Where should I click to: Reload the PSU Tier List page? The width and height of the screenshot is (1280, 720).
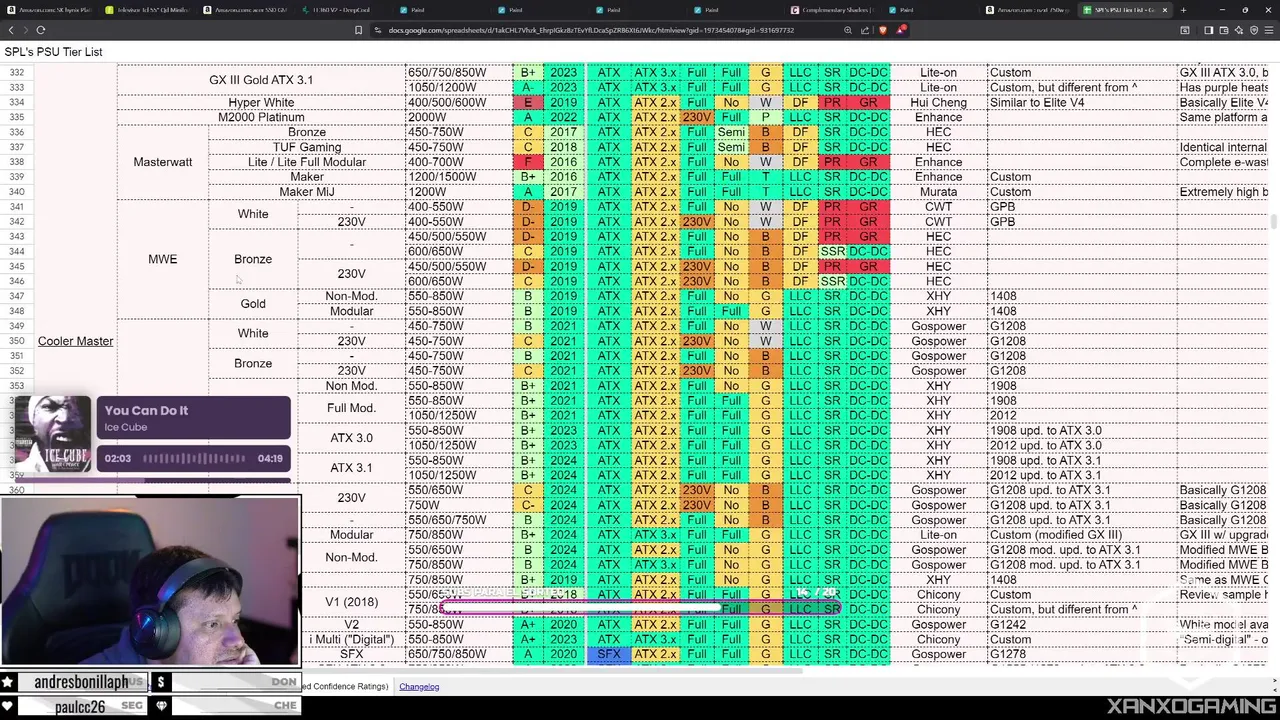pyautogui.click(x=41, y=30)
